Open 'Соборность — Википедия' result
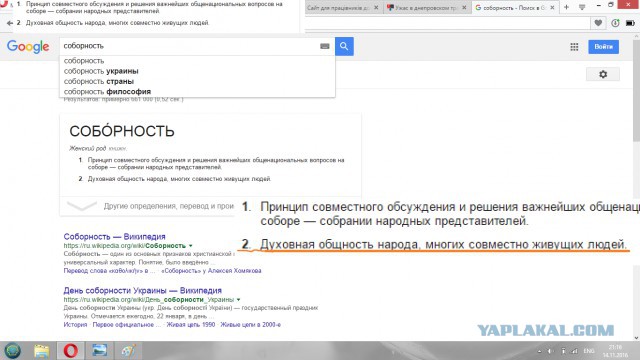 (x=114, y=236)
